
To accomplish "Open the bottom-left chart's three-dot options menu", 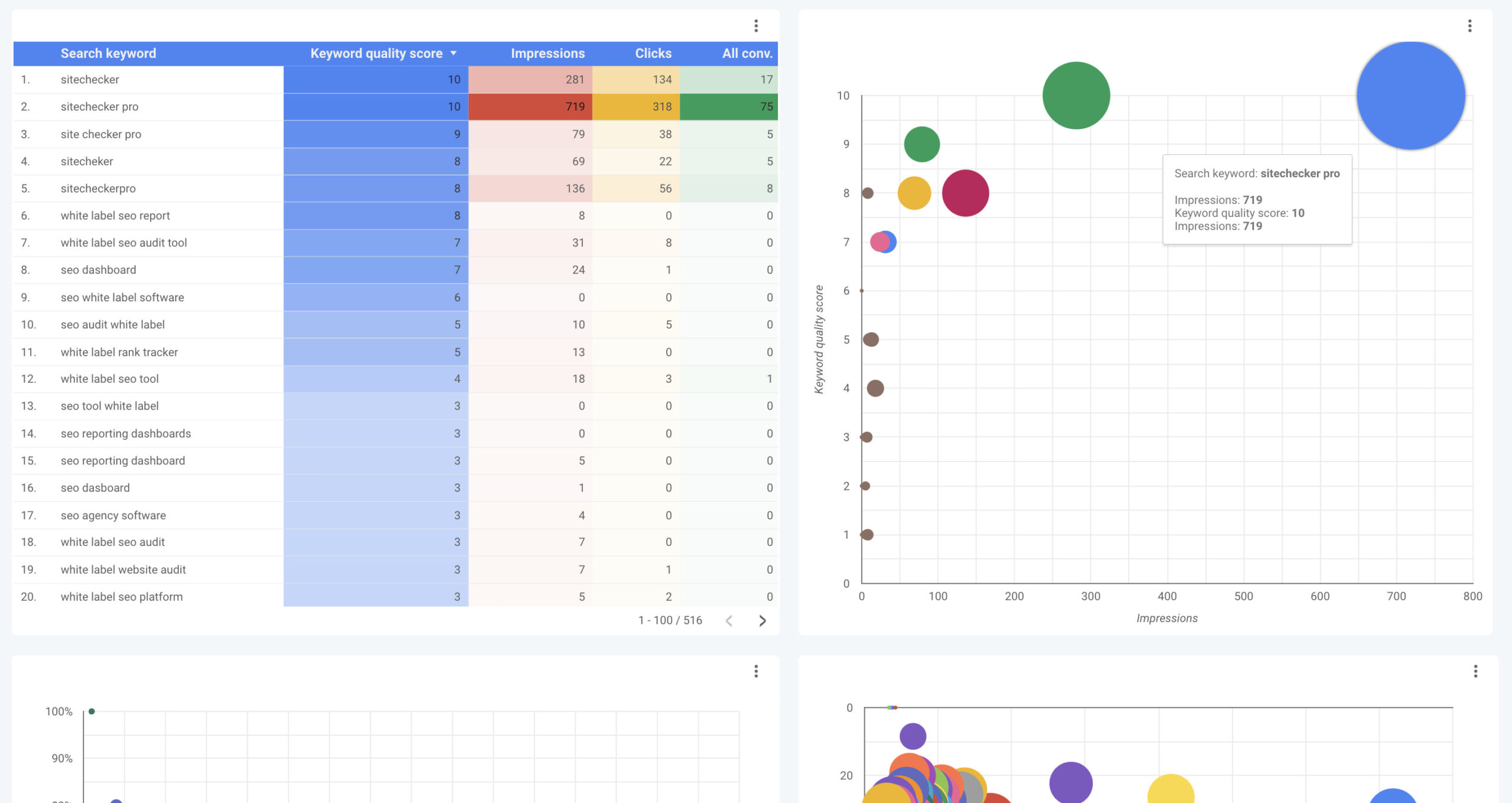I will point(755,671).
